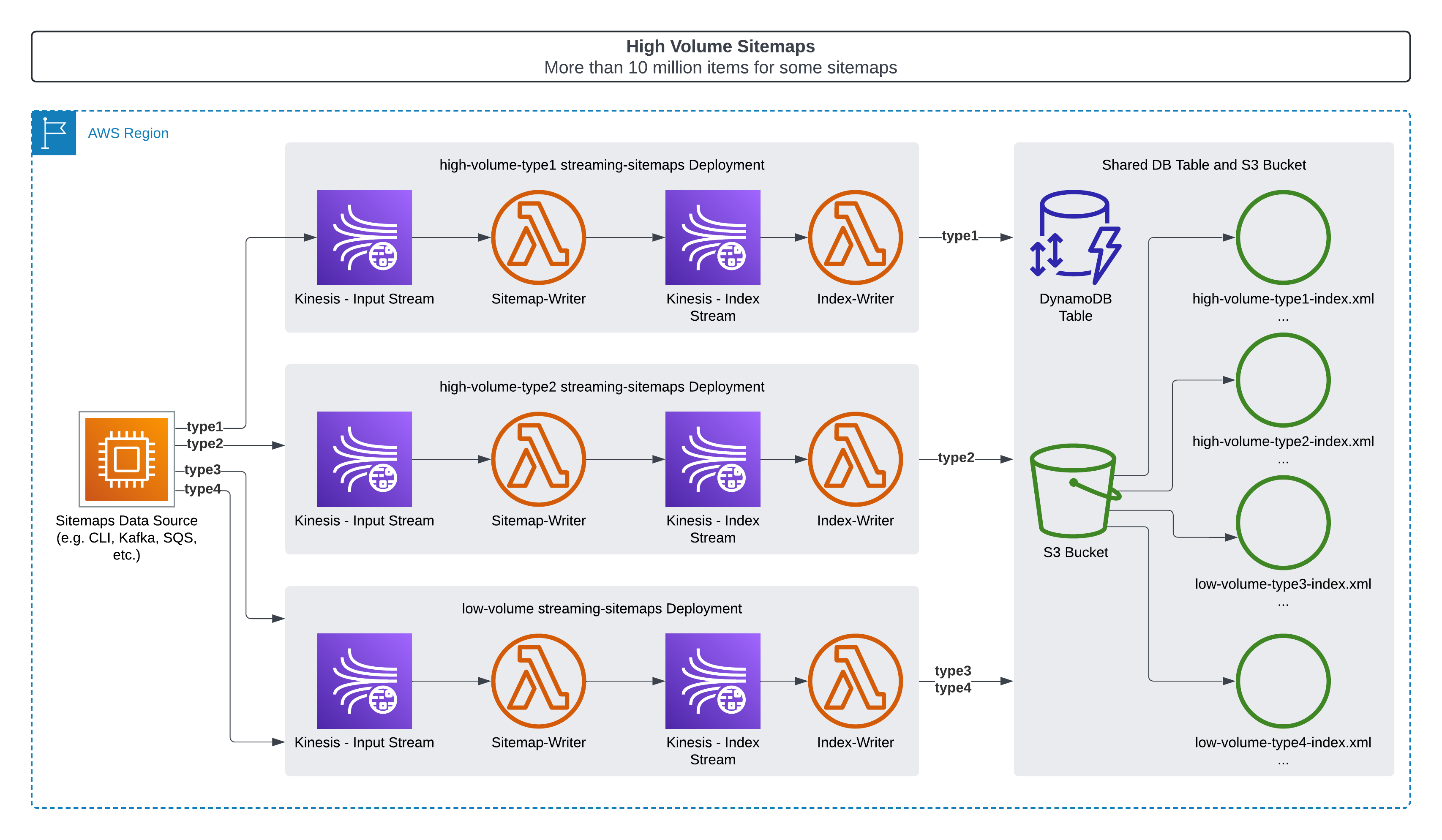Click 'type3' arrow label next to data source
The image size is (1442, 840).
click(x=202, y=469)
